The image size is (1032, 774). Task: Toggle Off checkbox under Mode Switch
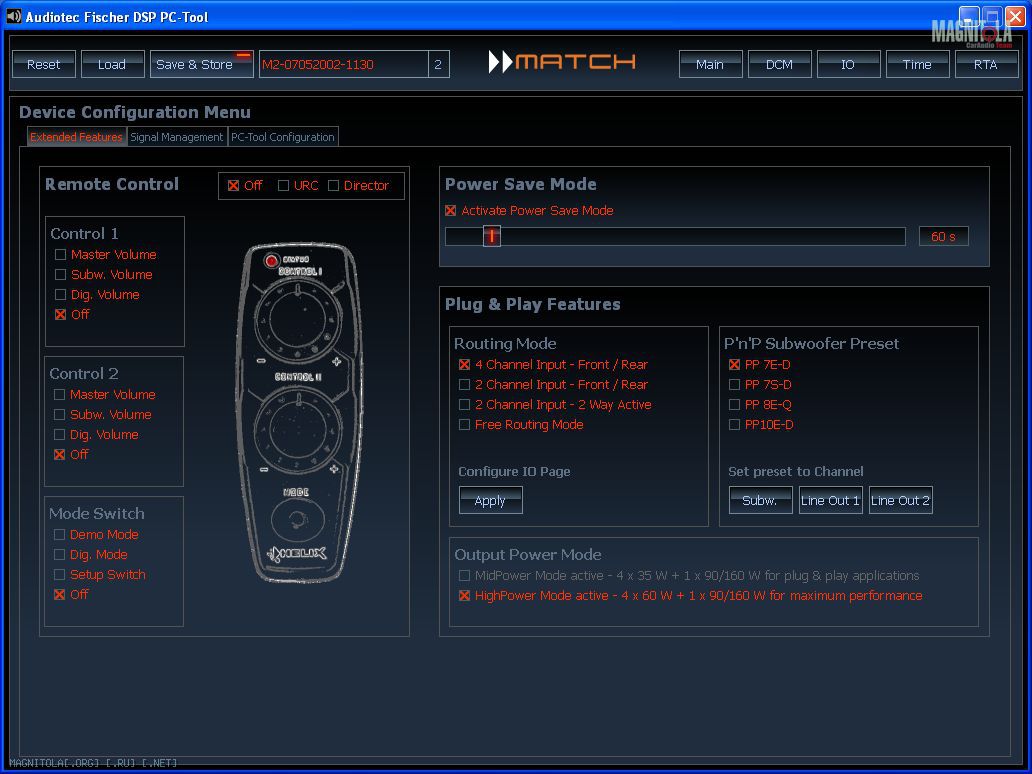(x=59, y=595)
